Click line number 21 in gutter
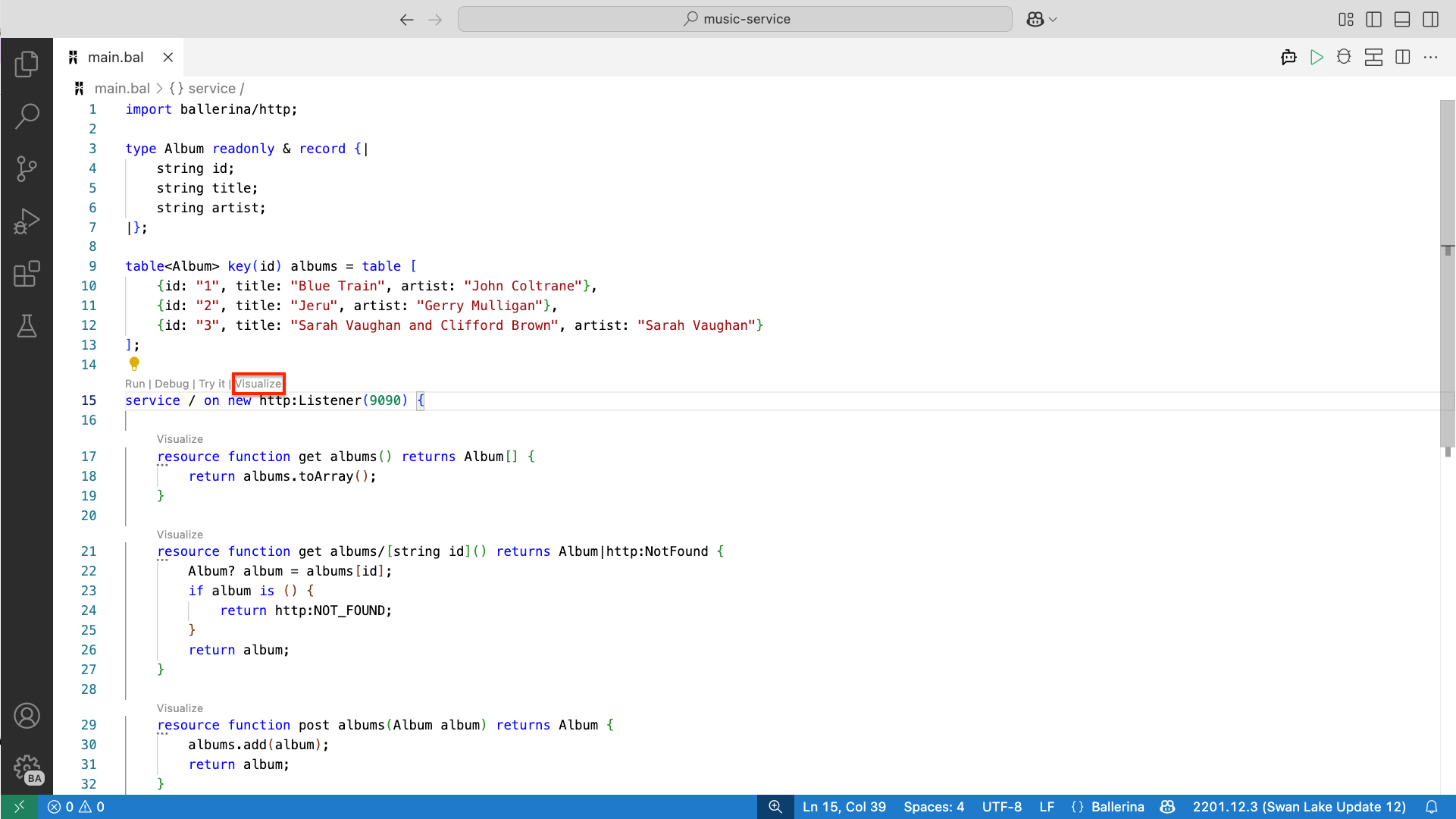The height and width of the screenshot is (819, 1456). [x=89, y=551]
